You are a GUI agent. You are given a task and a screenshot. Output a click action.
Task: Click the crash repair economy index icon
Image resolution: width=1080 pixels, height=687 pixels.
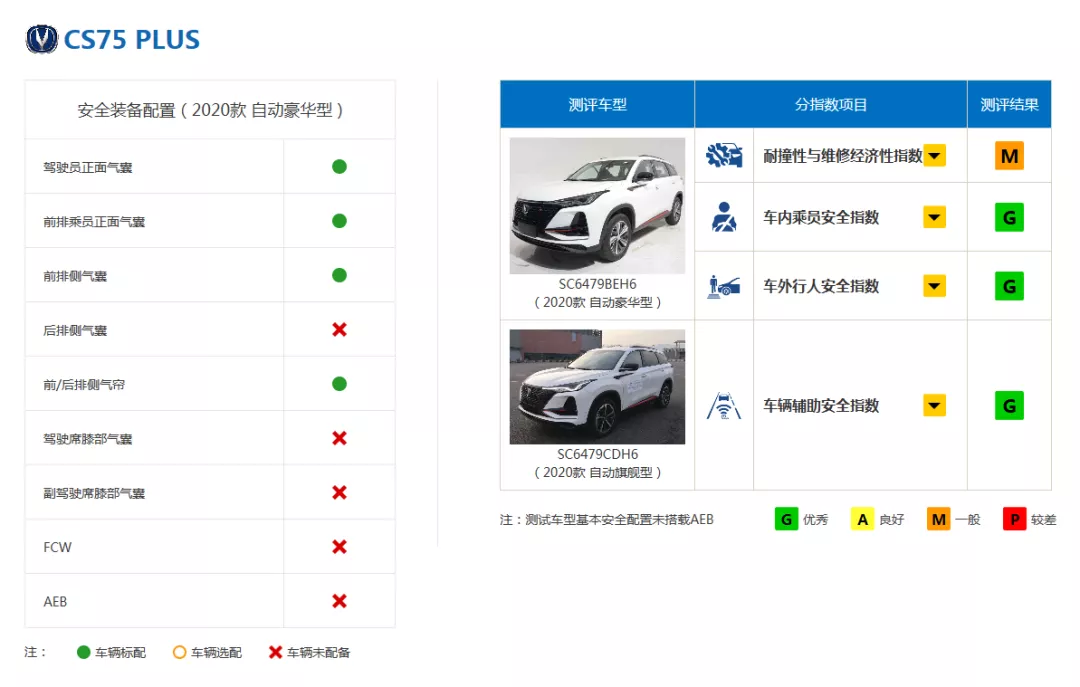point(723,155)
